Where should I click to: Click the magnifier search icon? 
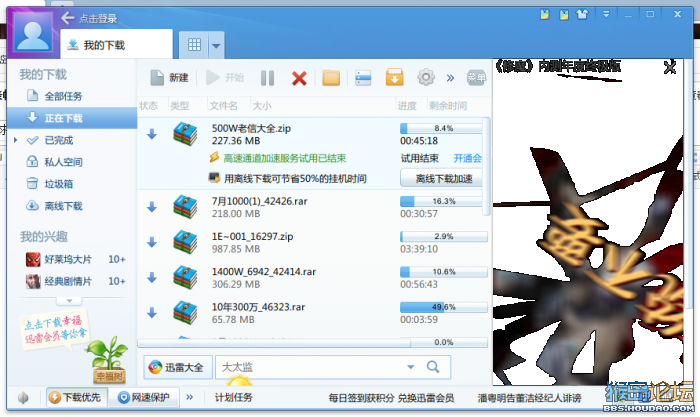coord(433,367)
